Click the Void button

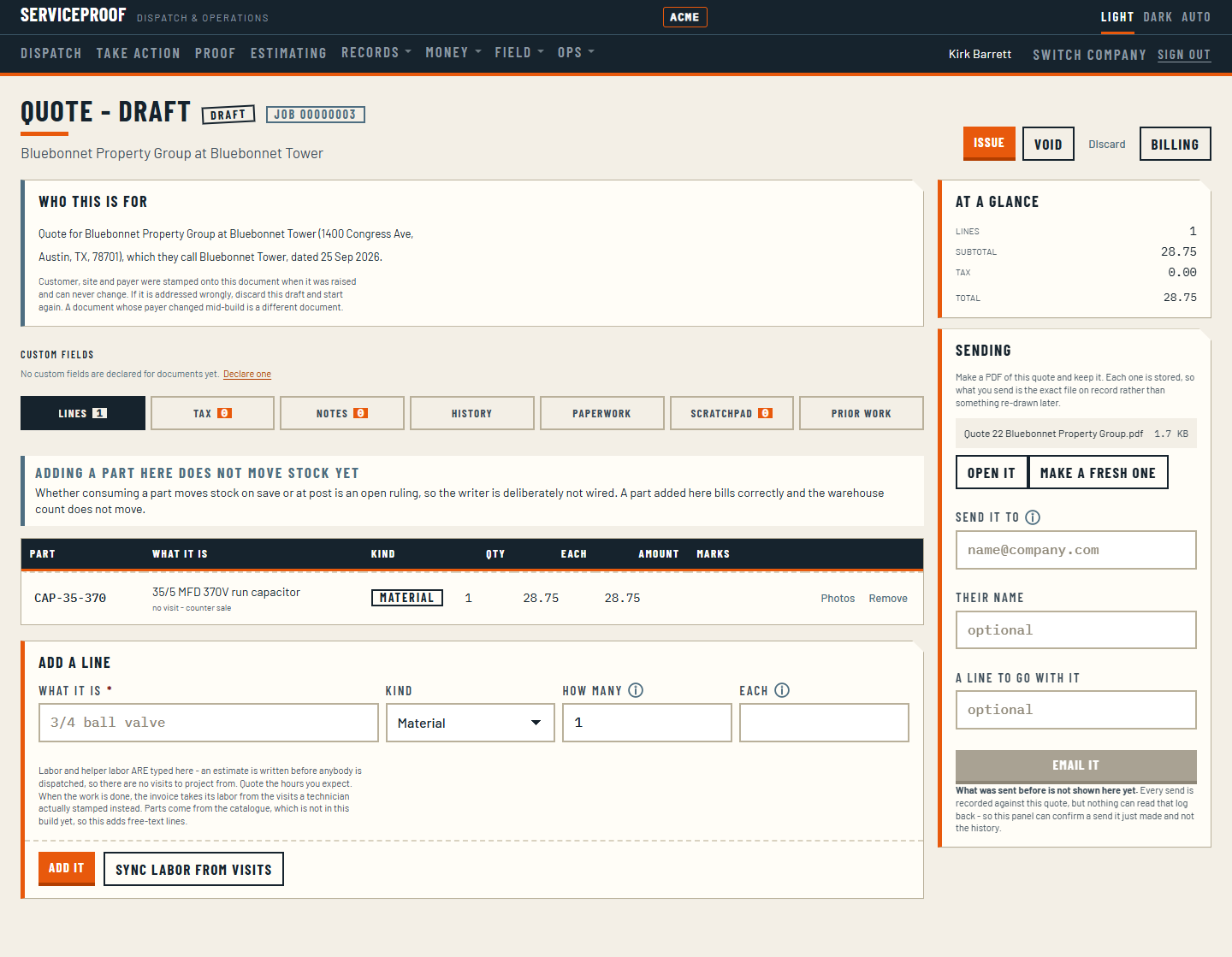tap(1048, 144)
